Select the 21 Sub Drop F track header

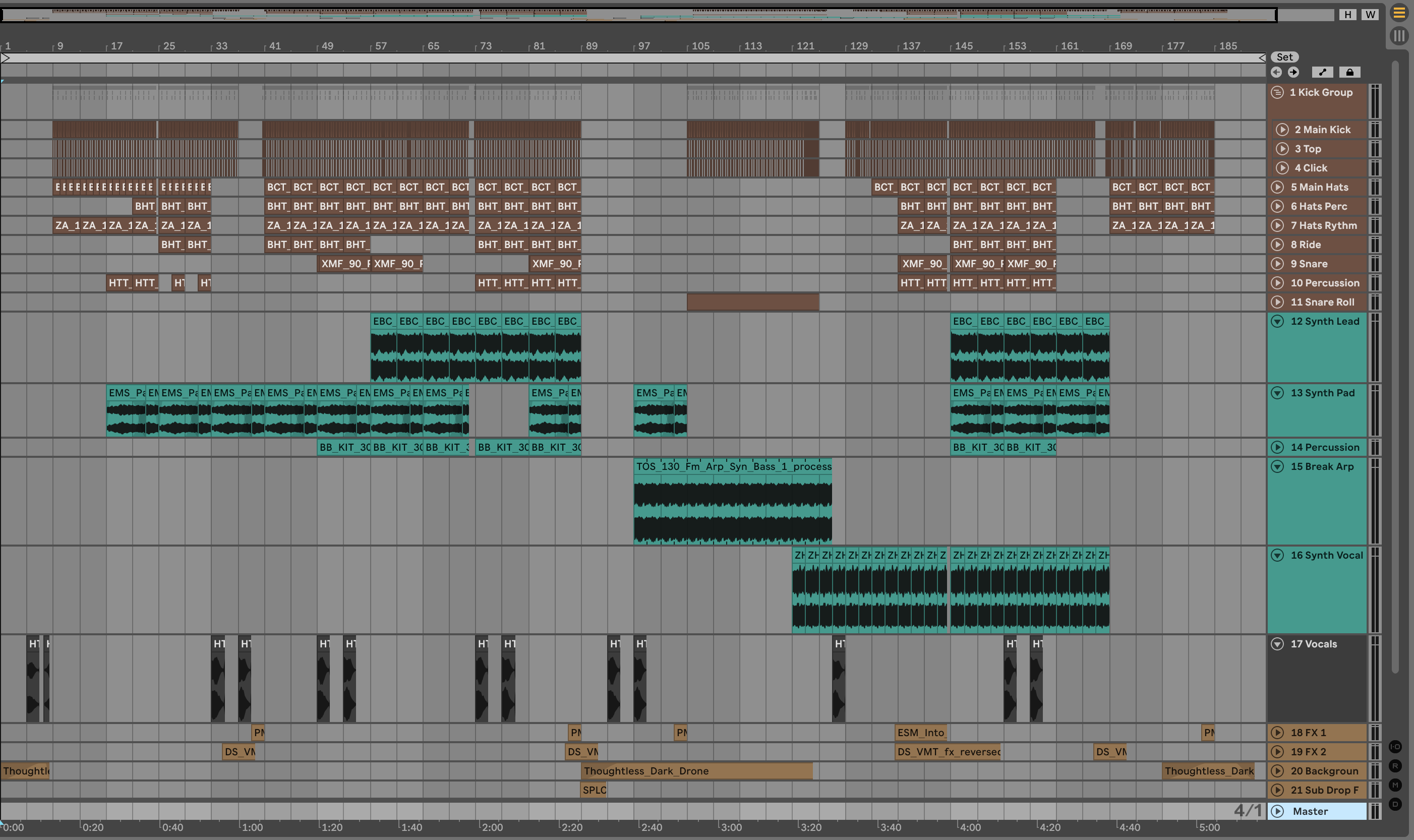[1317, 790]
